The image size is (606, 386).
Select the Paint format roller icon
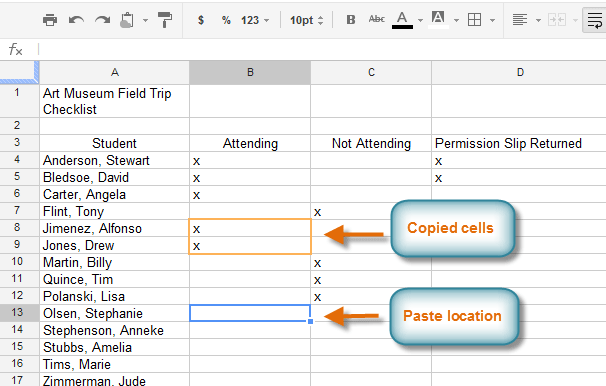pos(165,19)
